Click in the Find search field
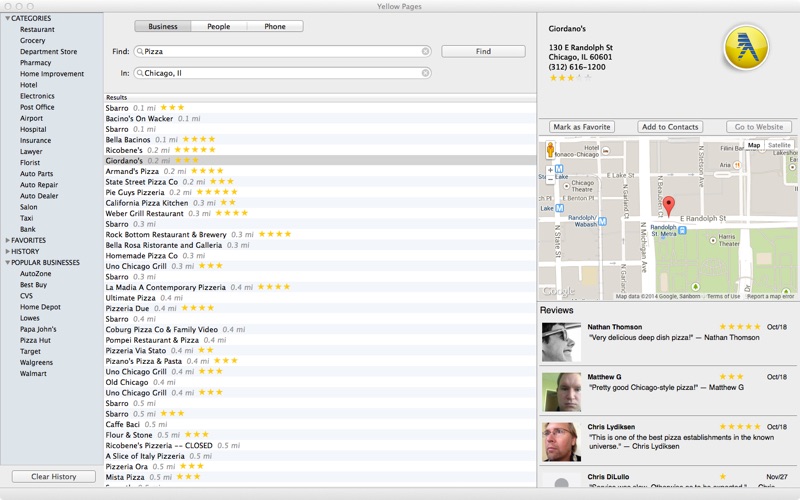800x500 pixels. click(282, 52)
